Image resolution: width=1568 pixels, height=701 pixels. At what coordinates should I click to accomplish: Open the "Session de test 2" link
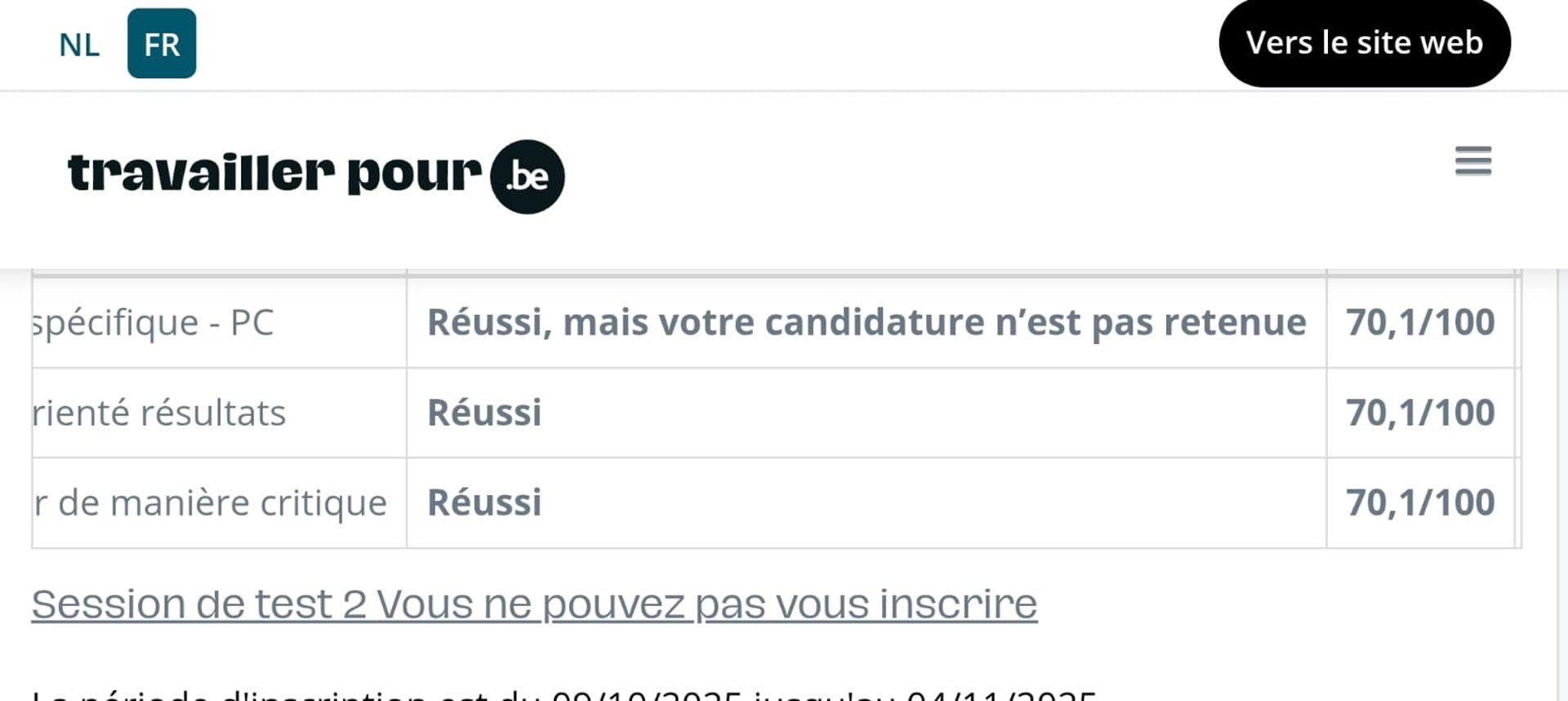(x=534, y=605)
